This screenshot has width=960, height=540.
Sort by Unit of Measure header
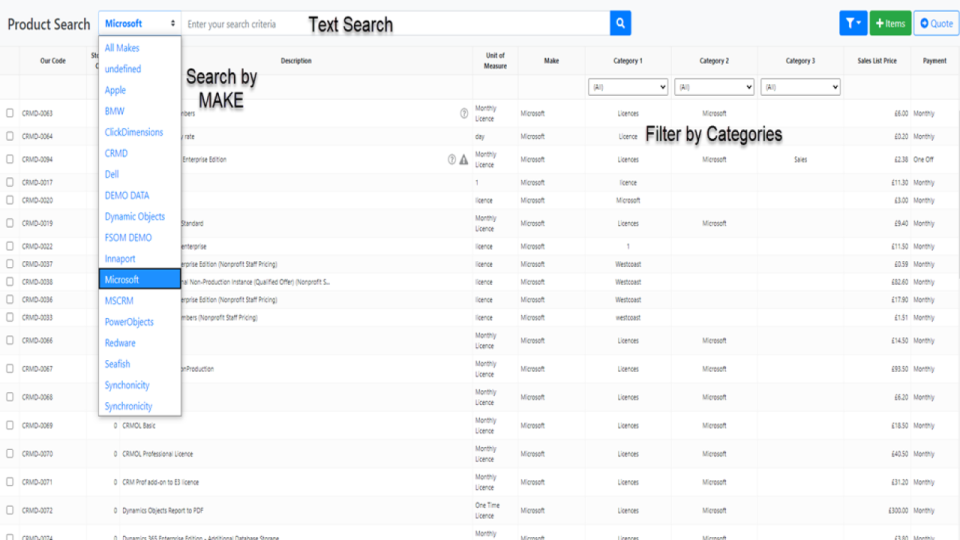pos(495,61)
